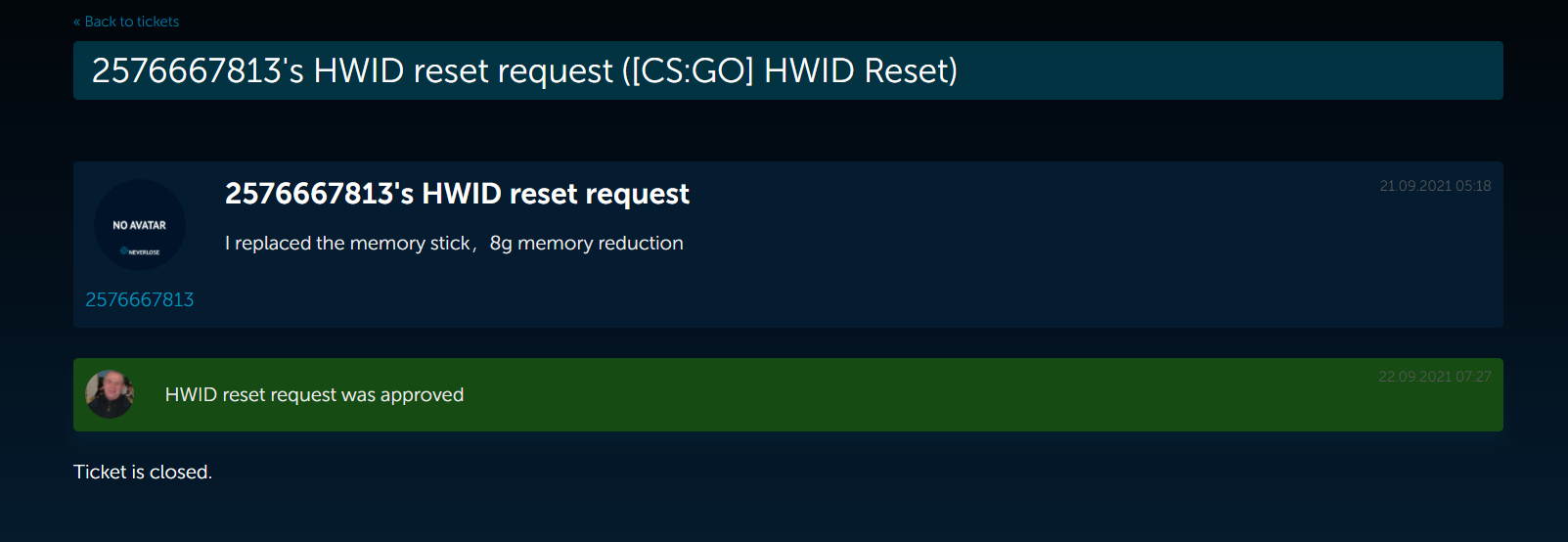The image size is (1568, 542).
Task: Click the word "approved" in green banner
Action: 422,394
